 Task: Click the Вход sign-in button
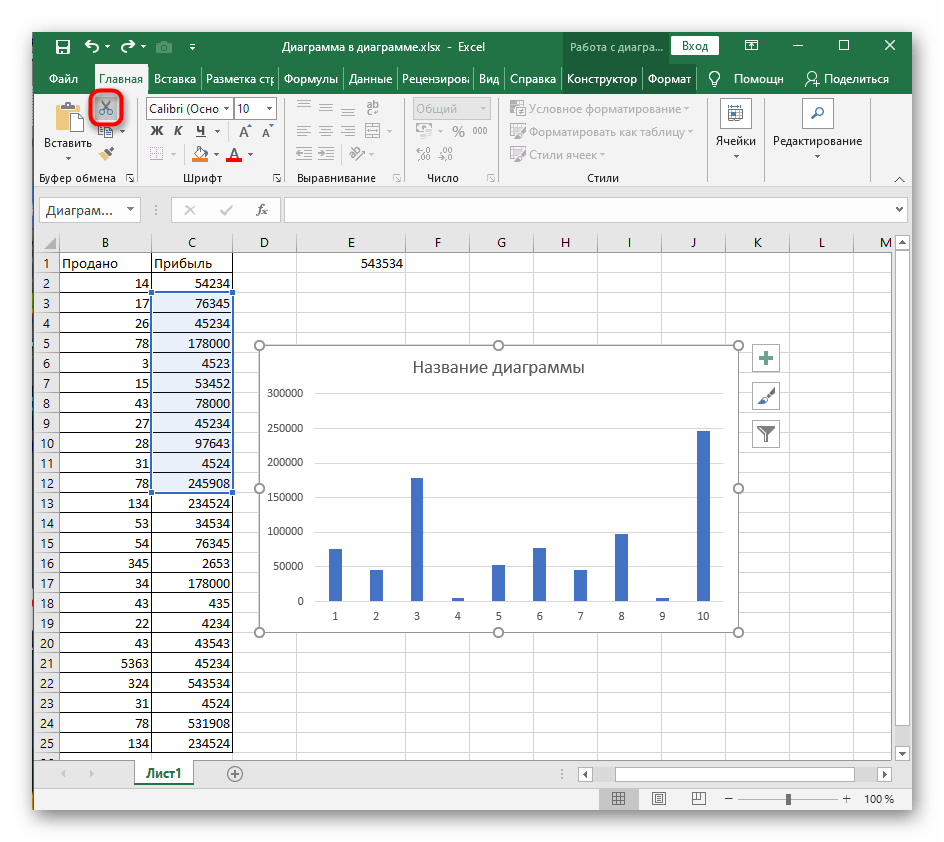coord(695,46)
